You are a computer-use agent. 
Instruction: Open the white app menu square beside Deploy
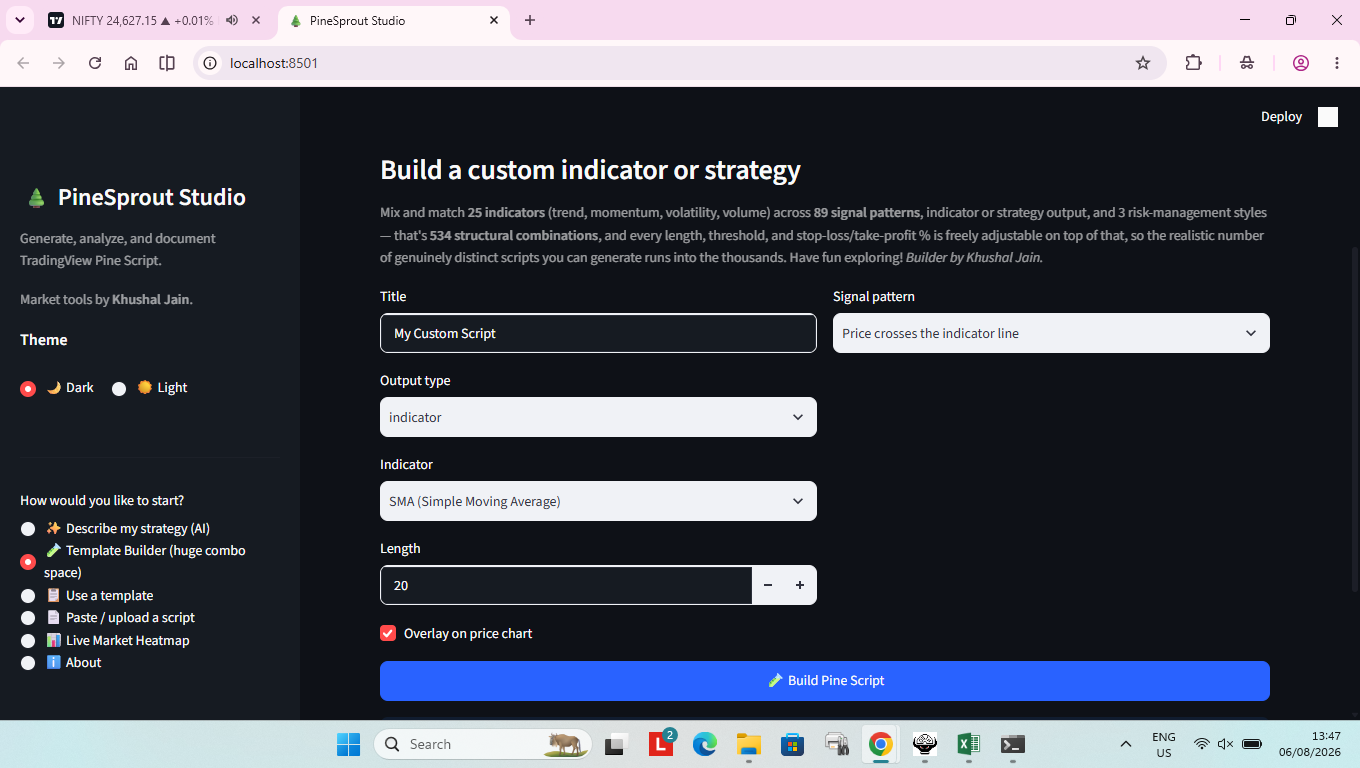click(1328, 117)
